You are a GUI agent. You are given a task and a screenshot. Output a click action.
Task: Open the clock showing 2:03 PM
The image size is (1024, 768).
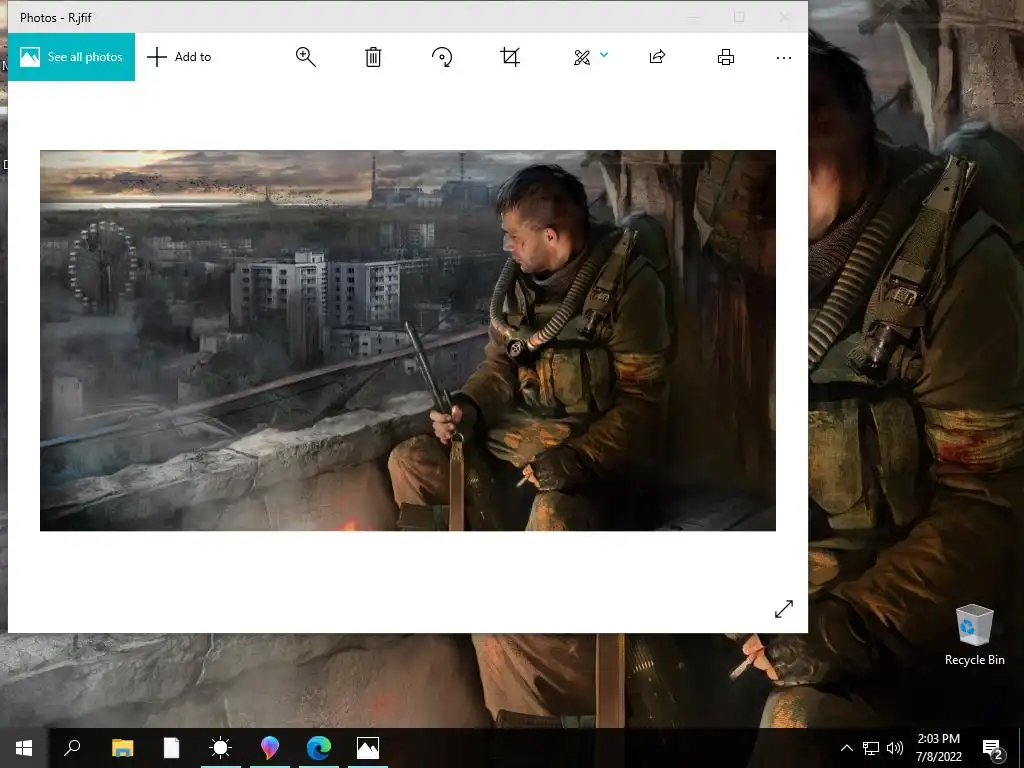point(938,748)
